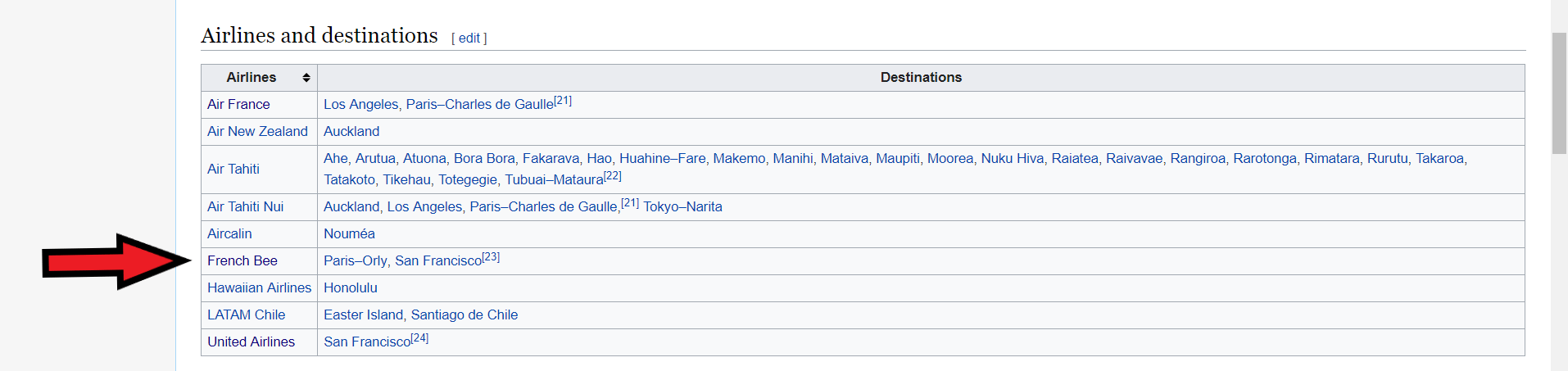Open the Fakarava destination link
Image resolution: width=1568 pixels, height=371 pixels.
click(x=551, y=158)
